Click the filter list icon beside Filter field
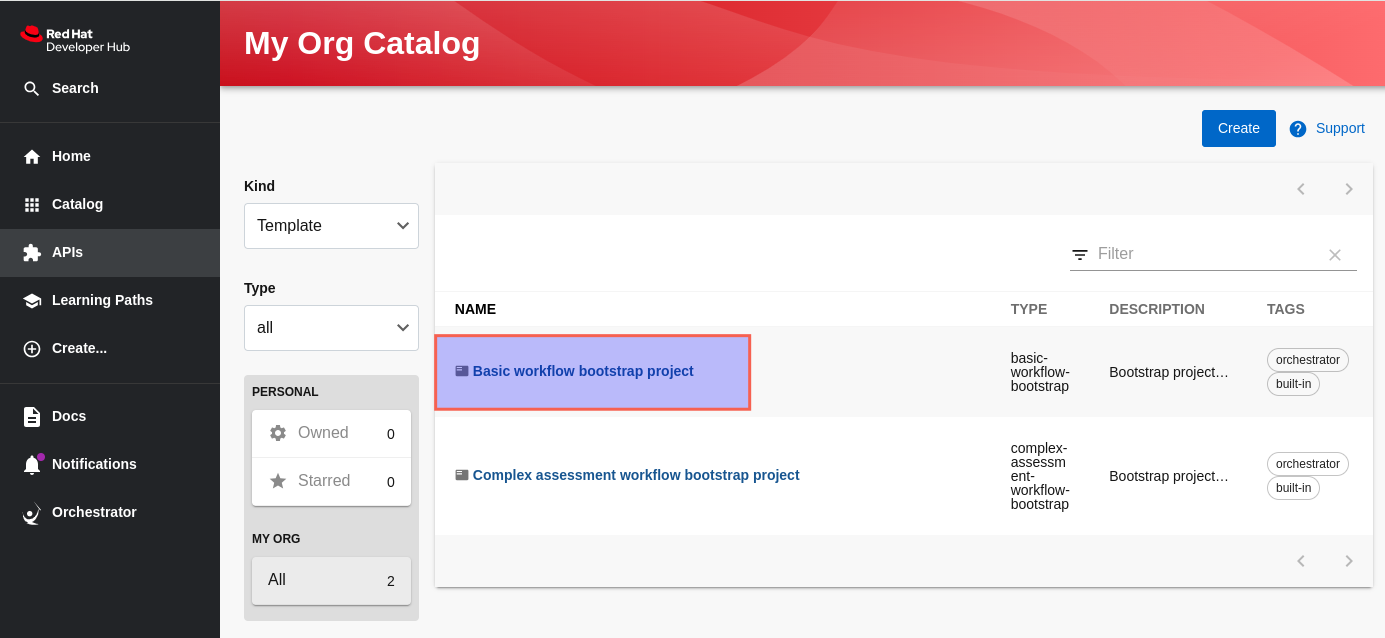1385x638 pixels. pos(1080,255)
